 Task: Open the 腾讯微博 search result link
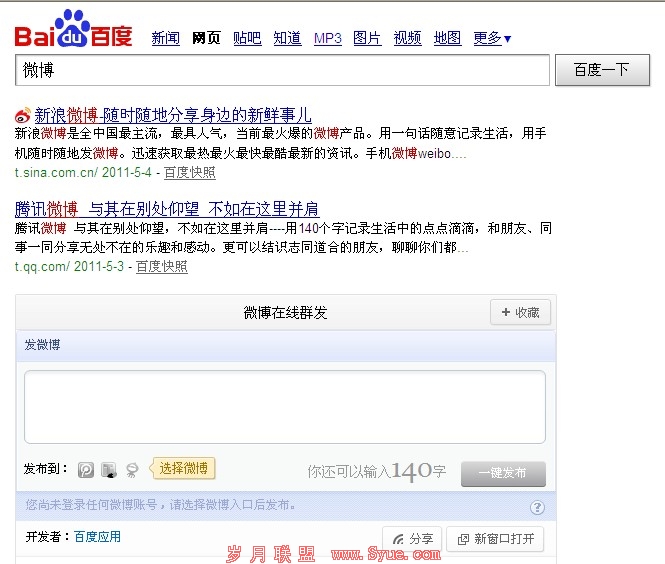(167, 209)
